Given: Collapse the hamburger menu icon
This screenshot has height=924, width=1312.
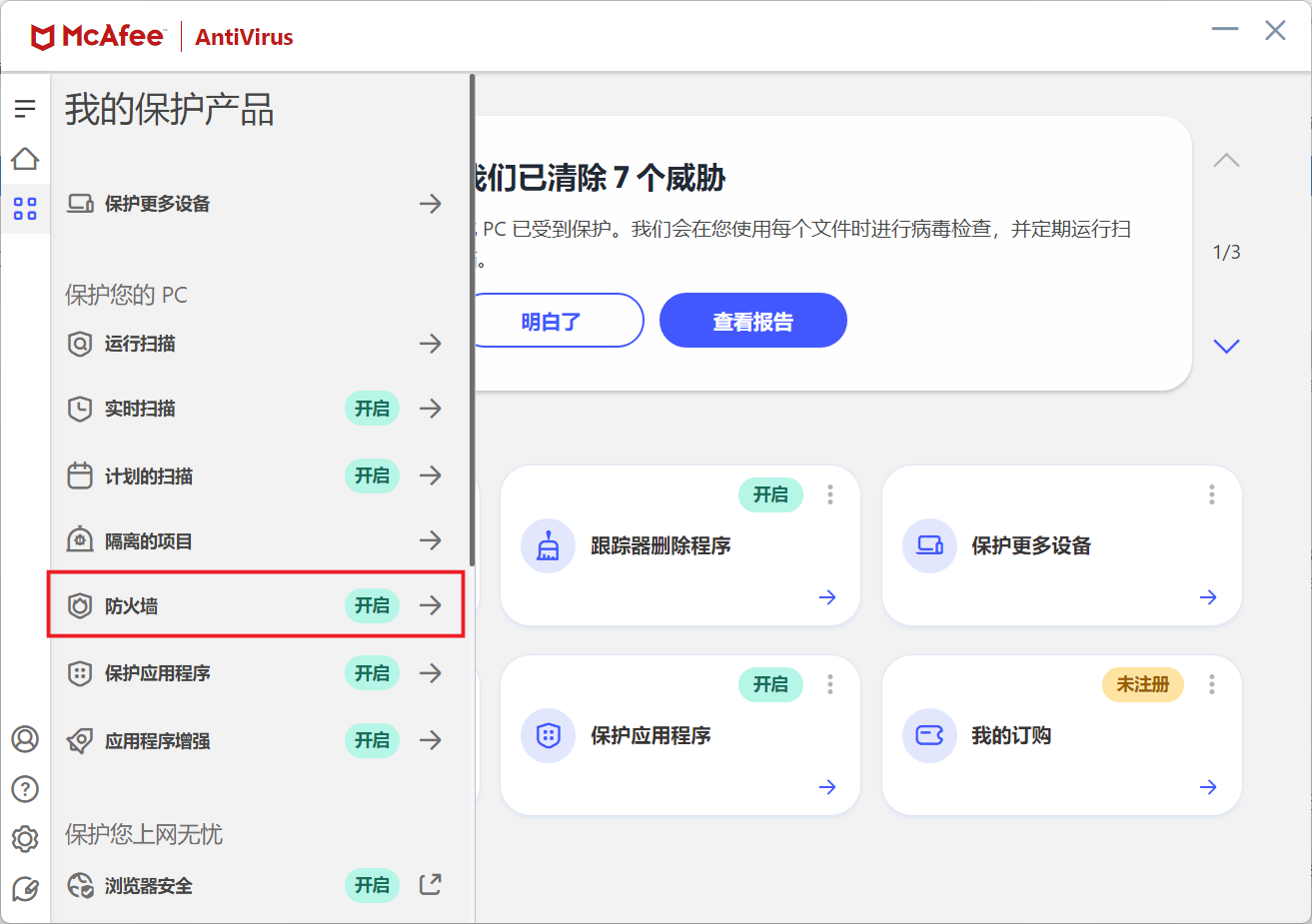Looking at the screenshot, I should (25, 108).
